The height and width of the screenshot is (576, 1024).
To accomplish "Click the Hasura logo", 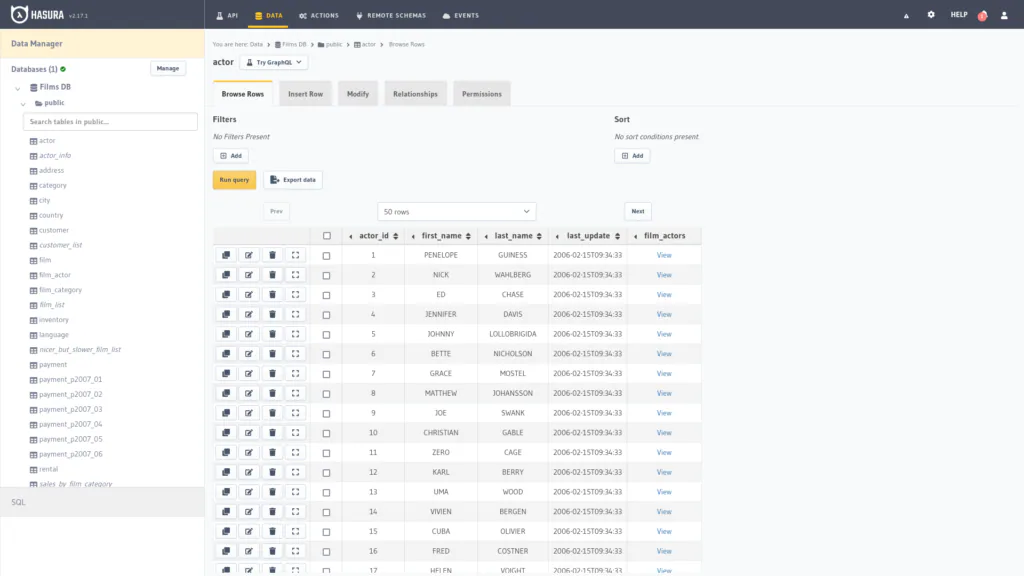I will click(38, 14).
